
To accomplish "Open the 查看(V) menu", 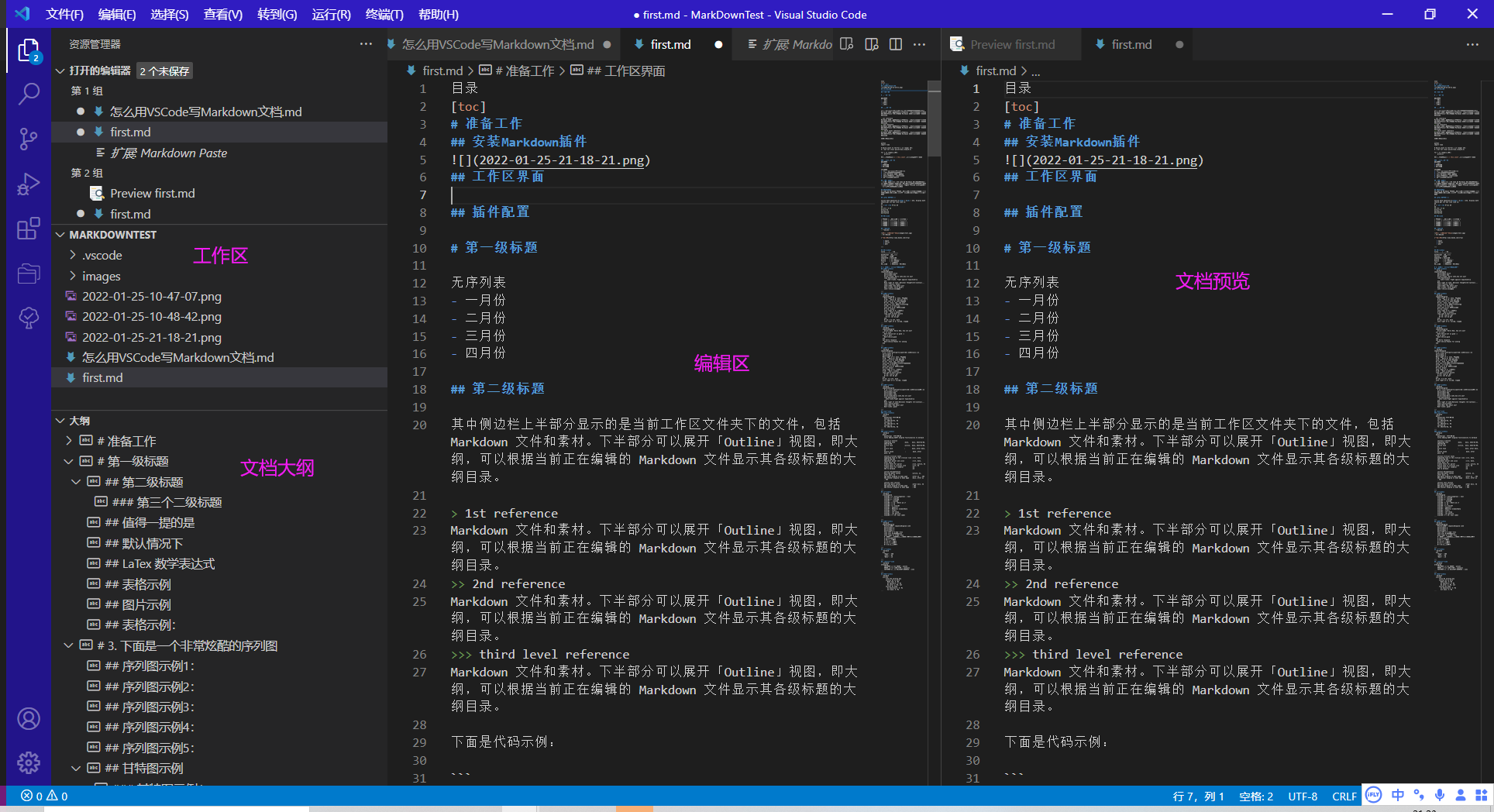I will coord(222,14).
